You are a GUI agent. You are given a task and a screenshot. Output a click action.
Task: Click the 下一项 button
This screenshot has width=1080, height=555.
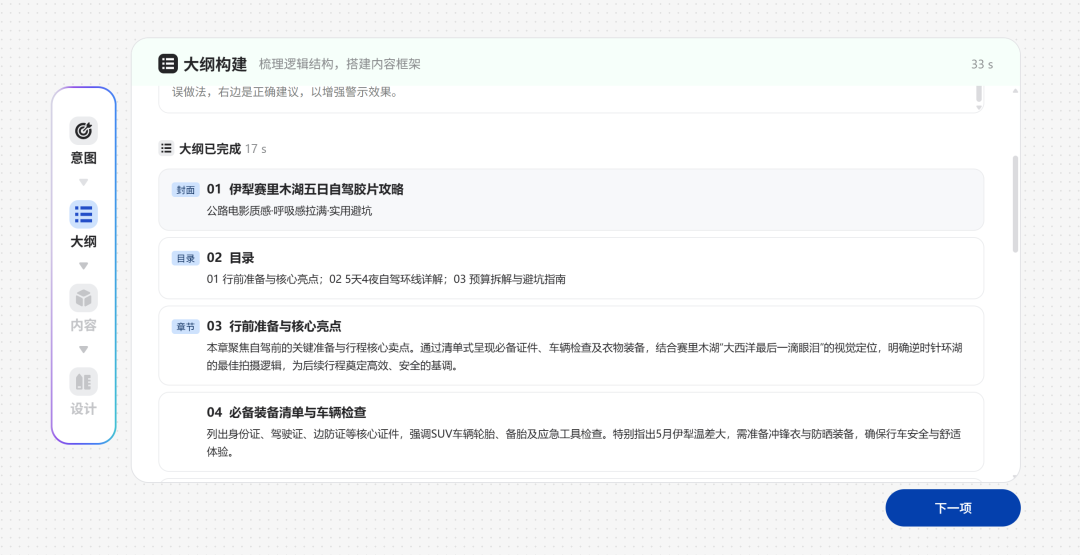point(953,508)
